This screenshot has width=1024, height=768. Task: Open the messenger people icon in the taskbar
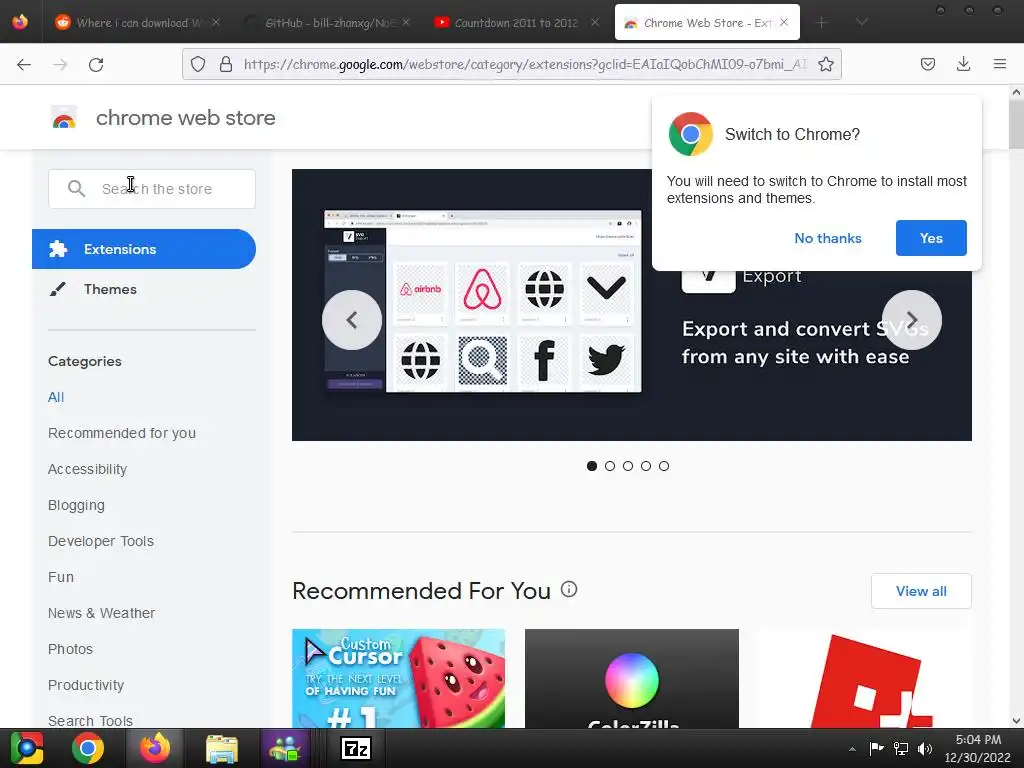coord(285,748)
